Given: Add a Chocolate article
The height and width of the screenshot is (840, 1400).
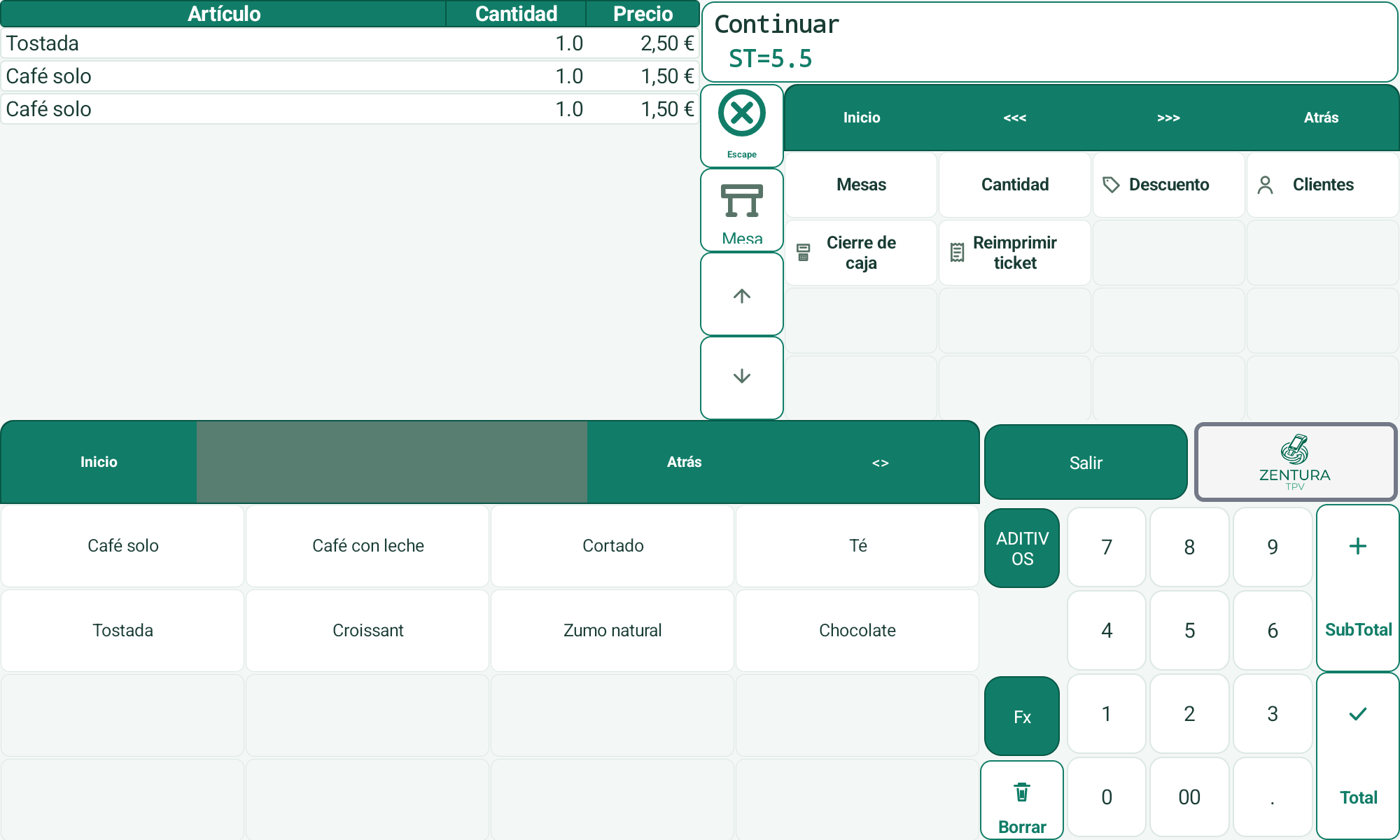Looking at the screenshot, I should (x=857, y=630).
